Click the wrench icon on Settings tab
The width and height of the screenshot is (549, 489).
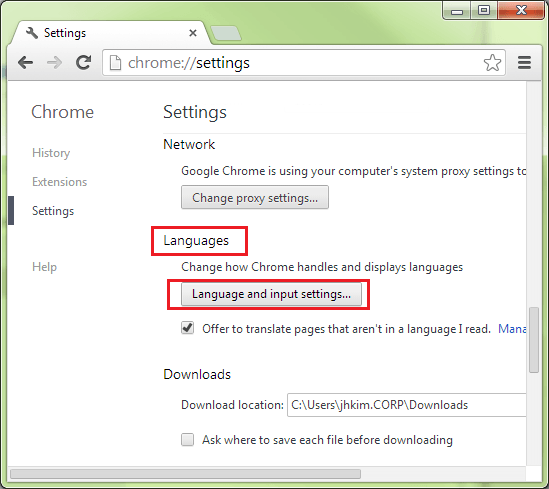click(32, 33)
